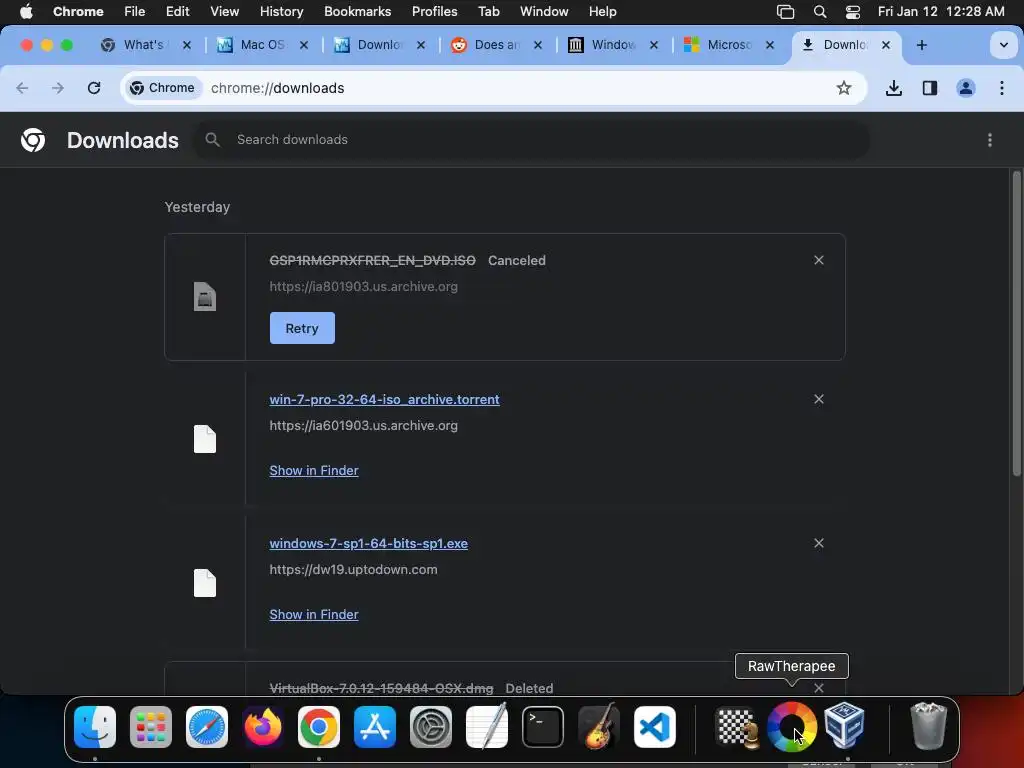Click the windows-7-sp1 exe file icon
1024x768 pixels.
pos(205,583)
